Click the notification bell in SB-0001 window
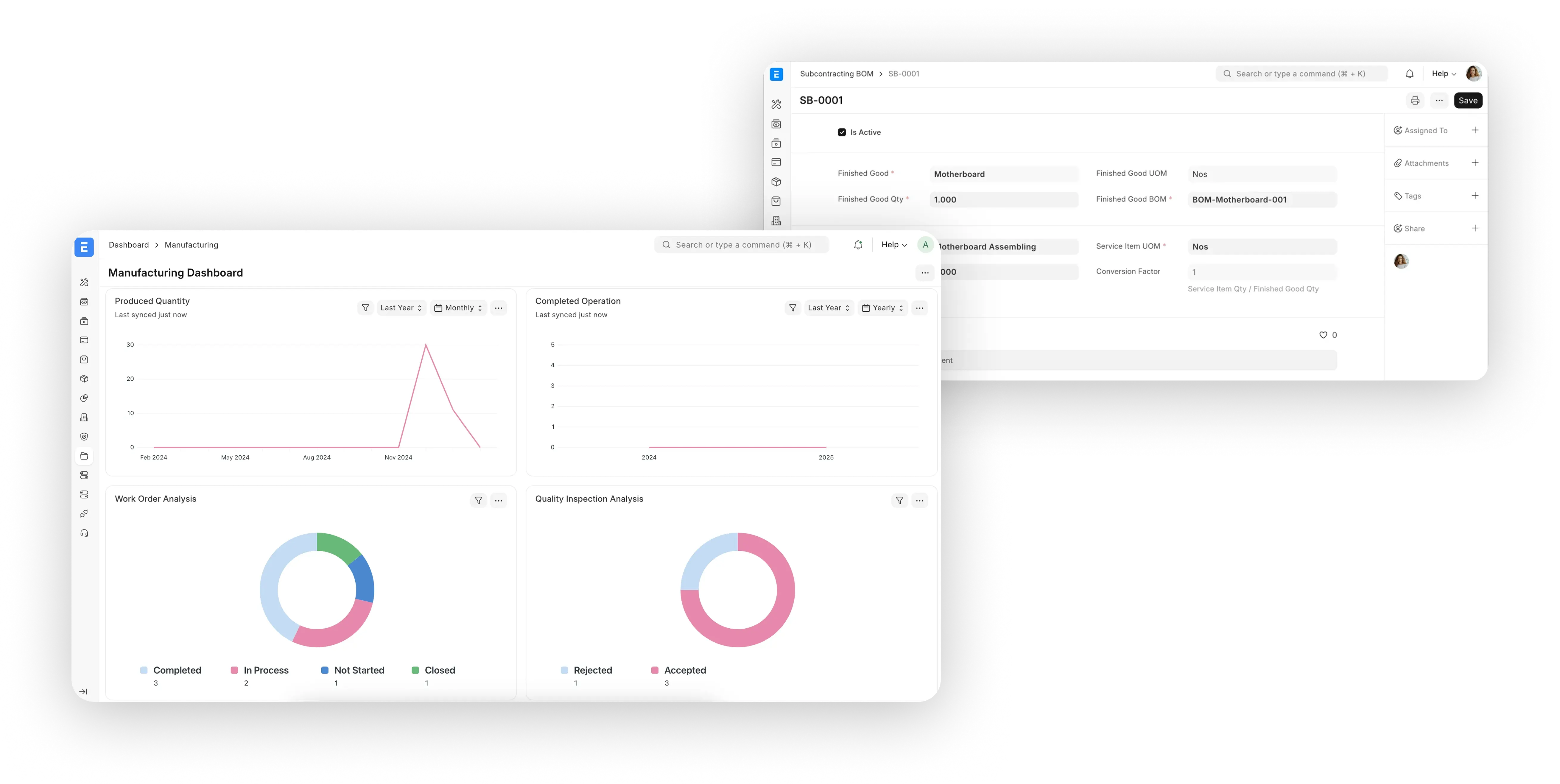This screenshot has height=784, width=1560. click(1409, 74)
